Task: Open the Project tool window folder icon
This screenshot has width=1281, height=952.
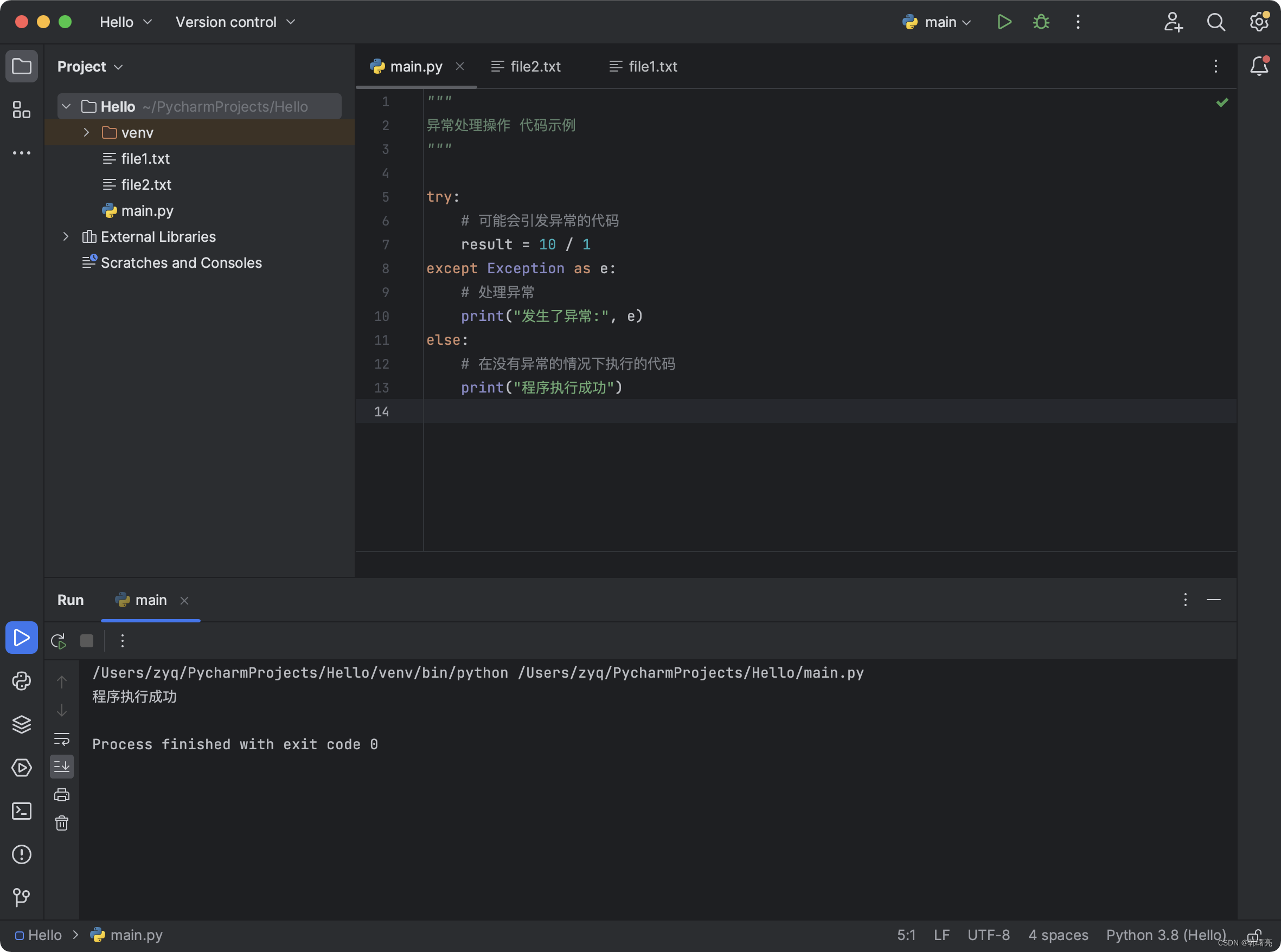Action: (21, 66)
